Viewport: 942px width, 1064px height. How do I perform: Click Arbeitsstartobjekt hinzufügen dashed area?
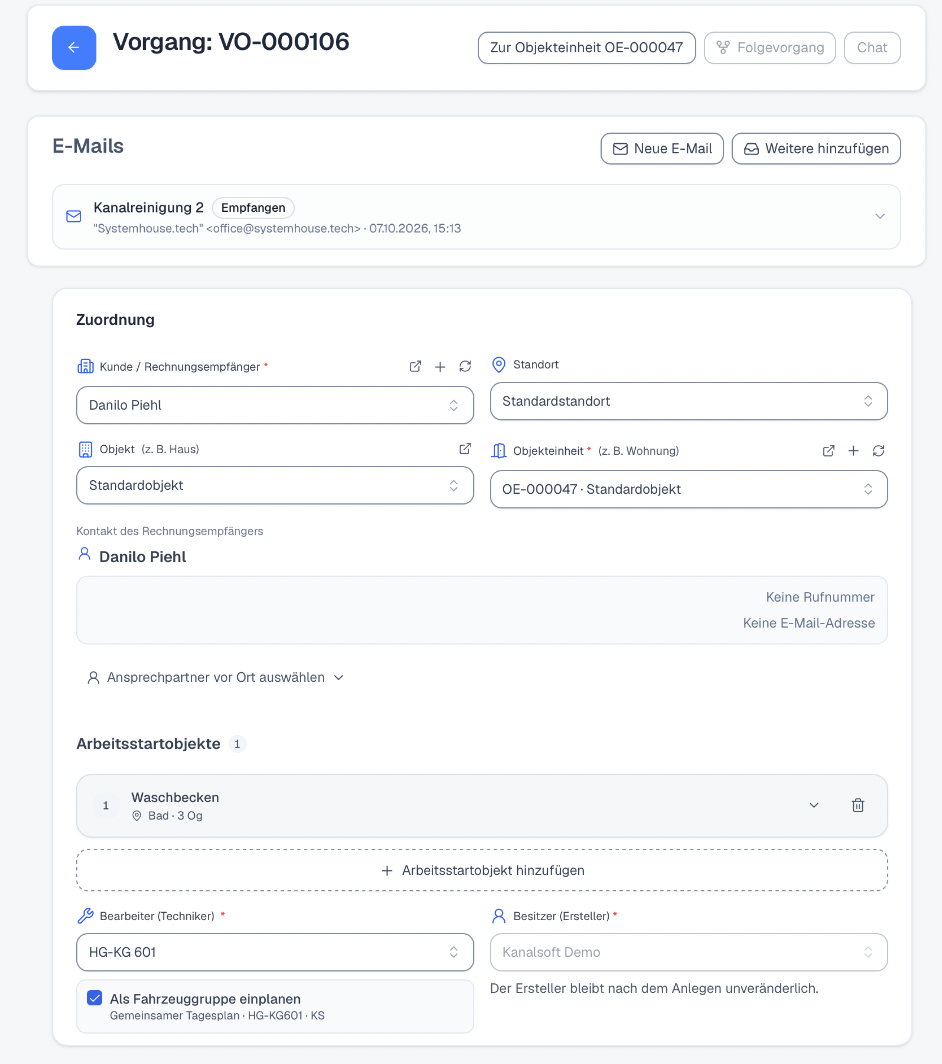pyautogui.click(x=482, y=870)
